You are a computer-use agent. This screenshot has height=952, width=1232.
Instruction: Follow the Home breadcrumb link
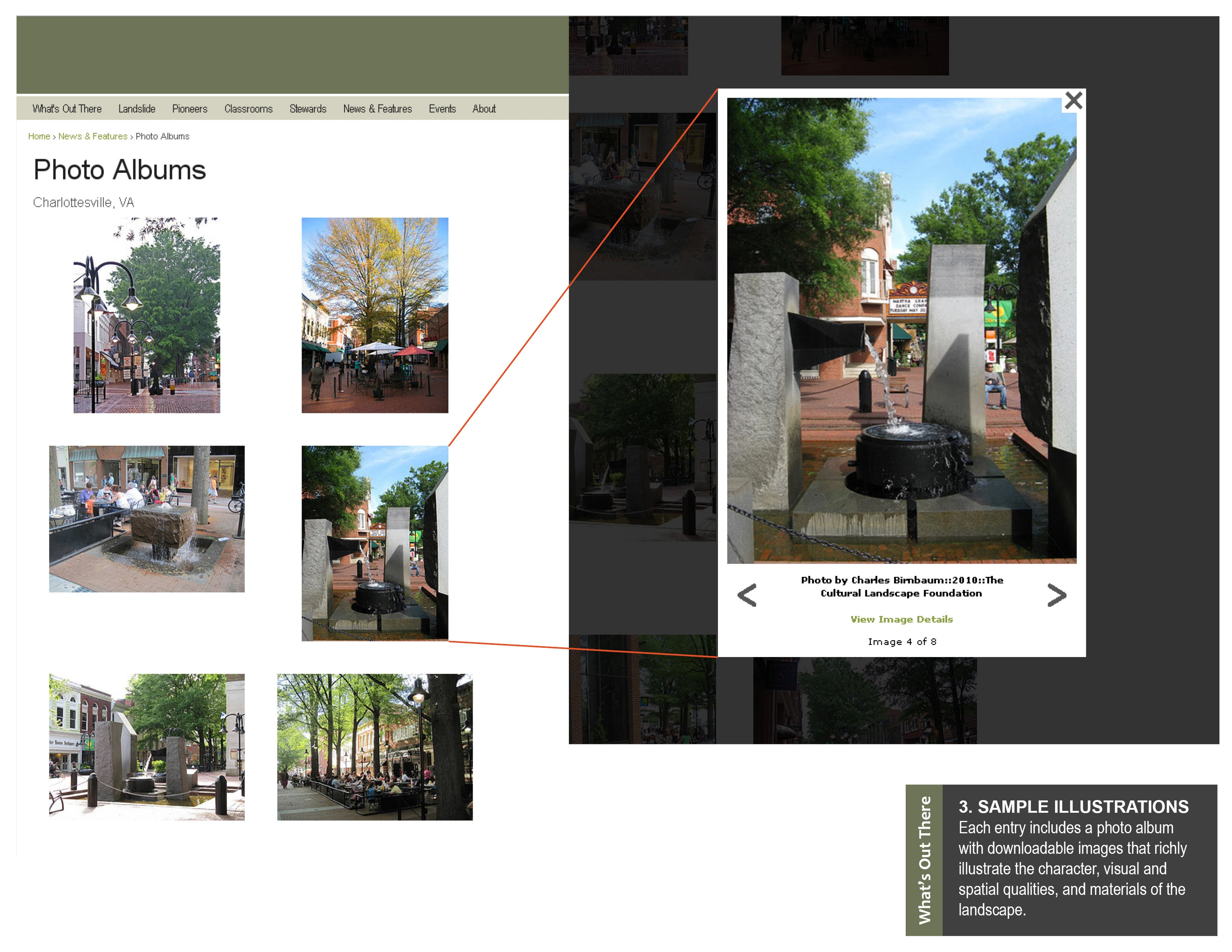[39, 137]
